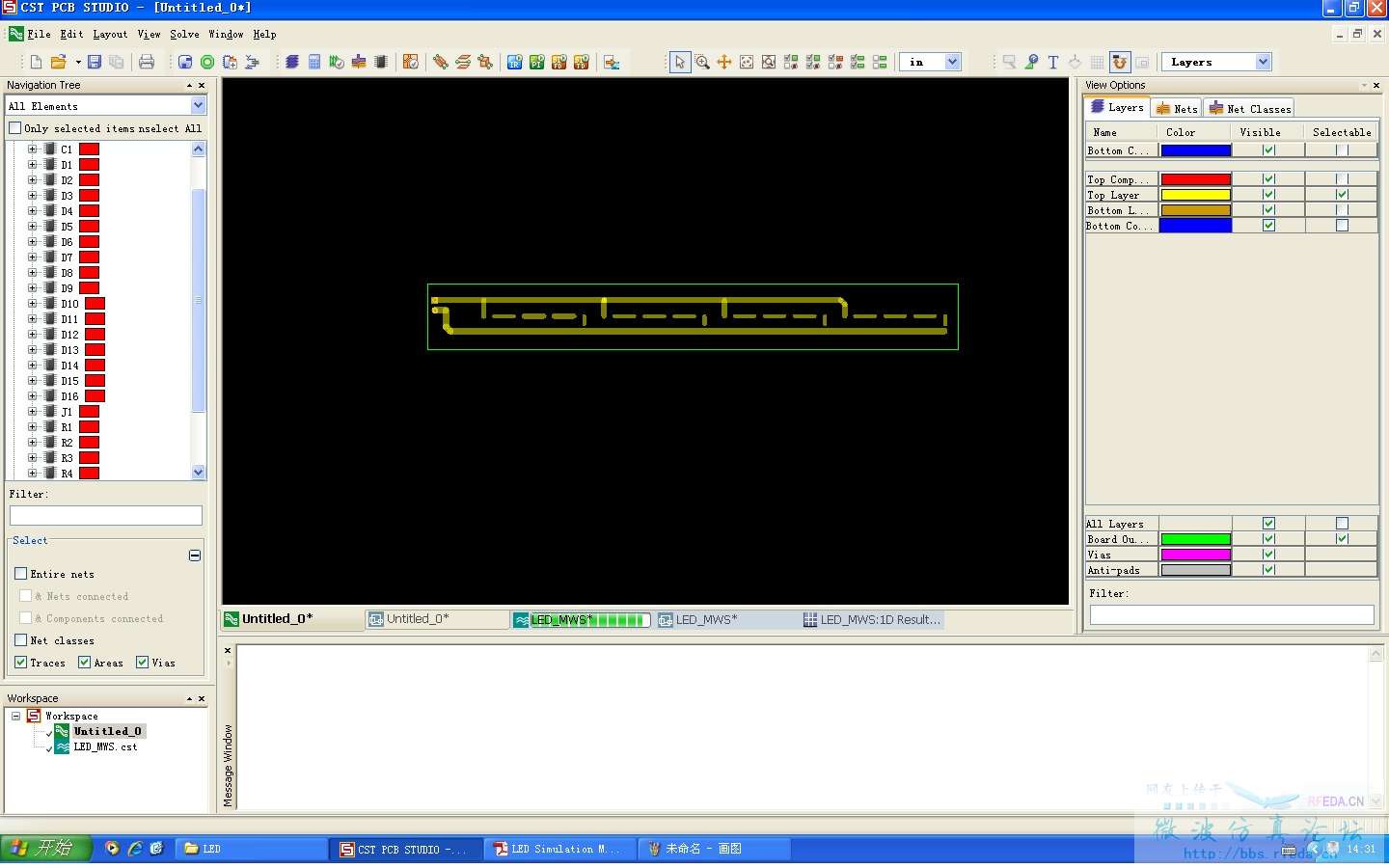Click the nets connection toolbar icon
1389x868 pixels.
(x=485, y=62)
